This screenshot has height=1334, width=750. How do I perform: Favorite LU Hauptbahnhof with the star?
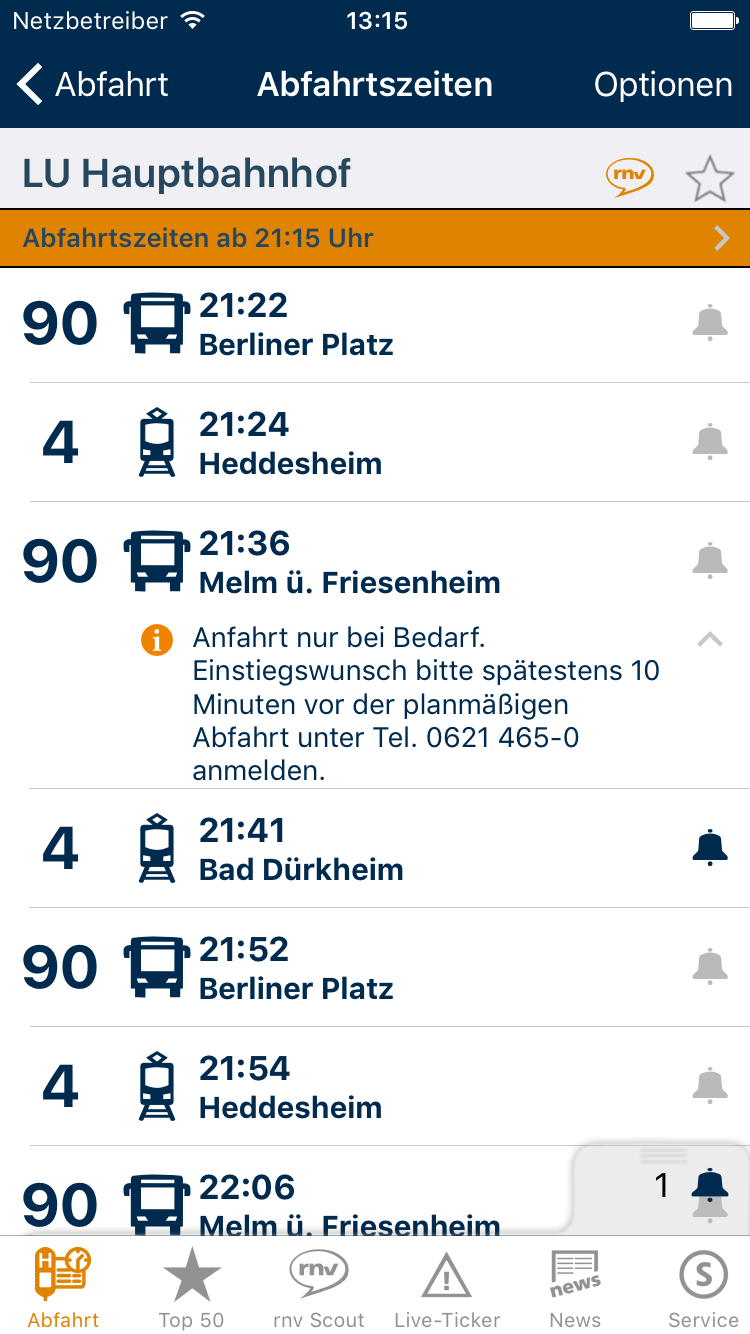[x=709, y=179]
